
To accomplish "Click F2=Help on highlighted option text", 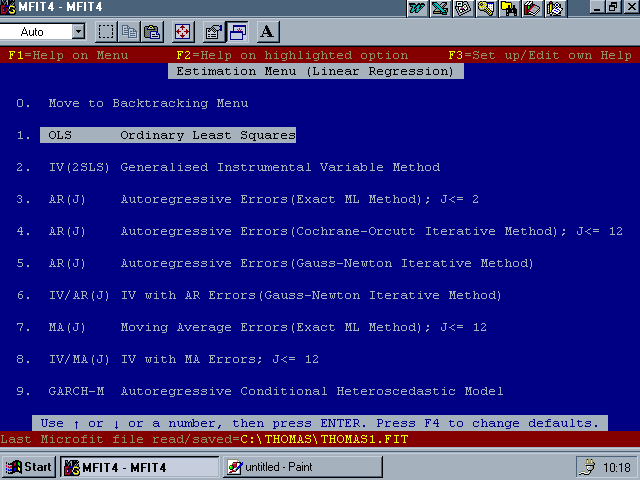I will [x=292, y=55].
